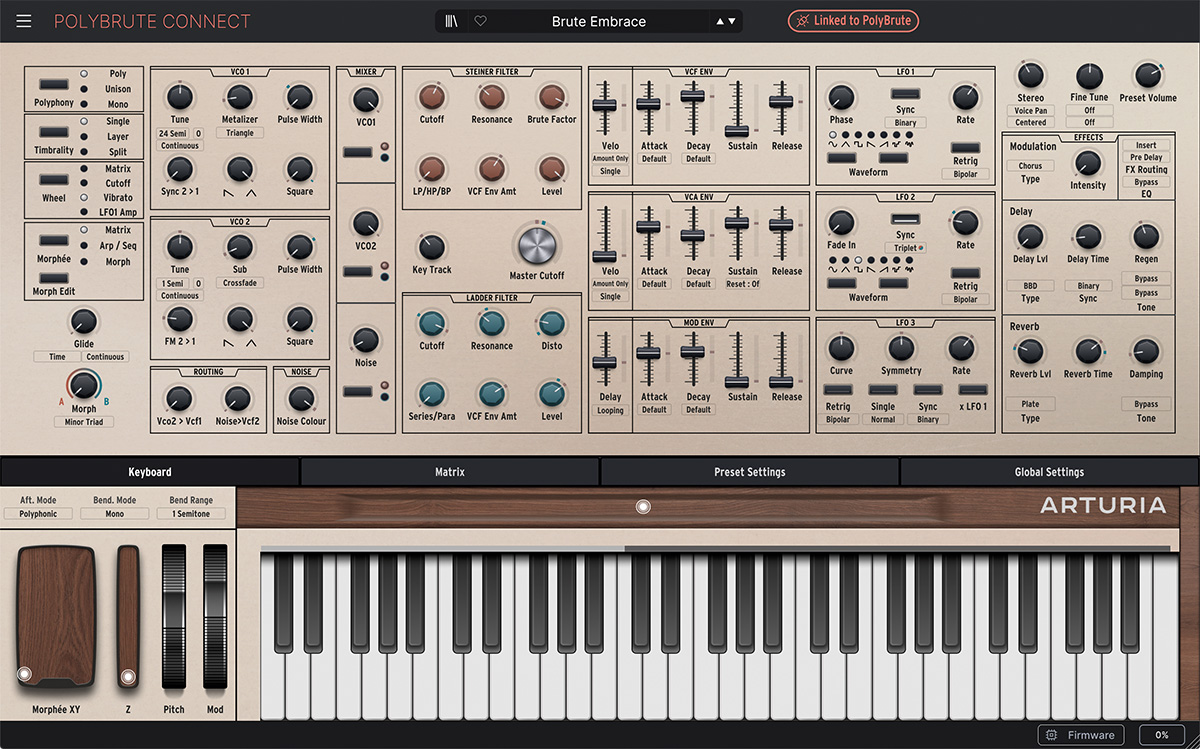Toggle the Polyphony mode button

tap(54, 86)
